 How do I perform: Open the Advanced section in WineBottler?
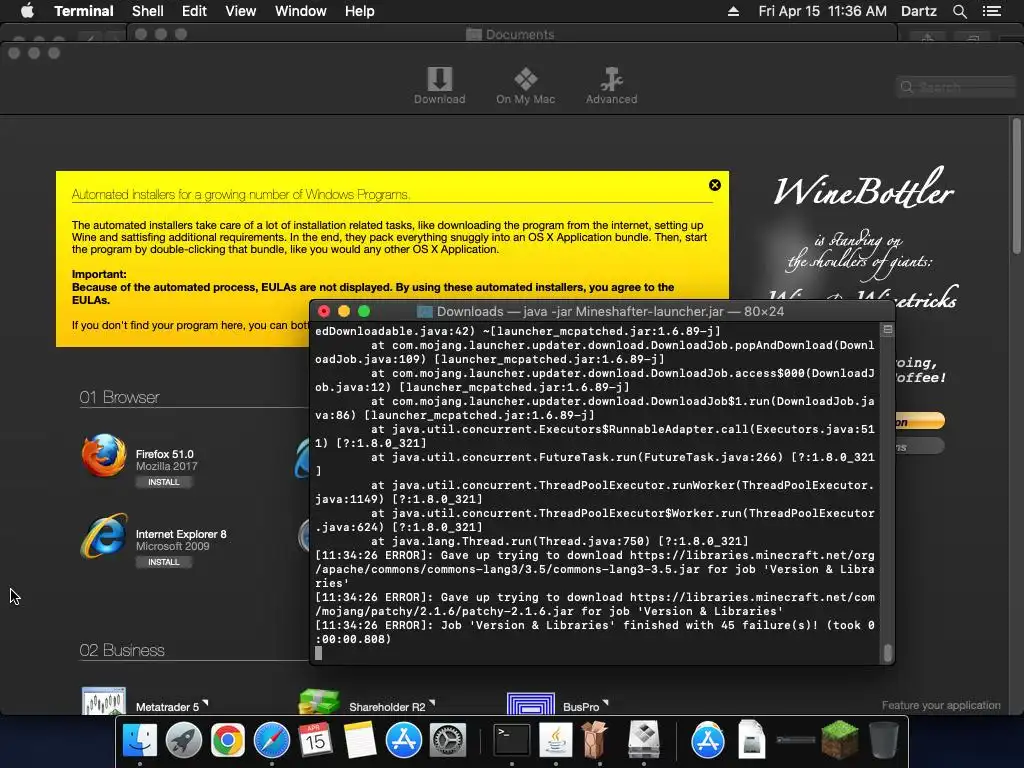[x=611, y=86]
